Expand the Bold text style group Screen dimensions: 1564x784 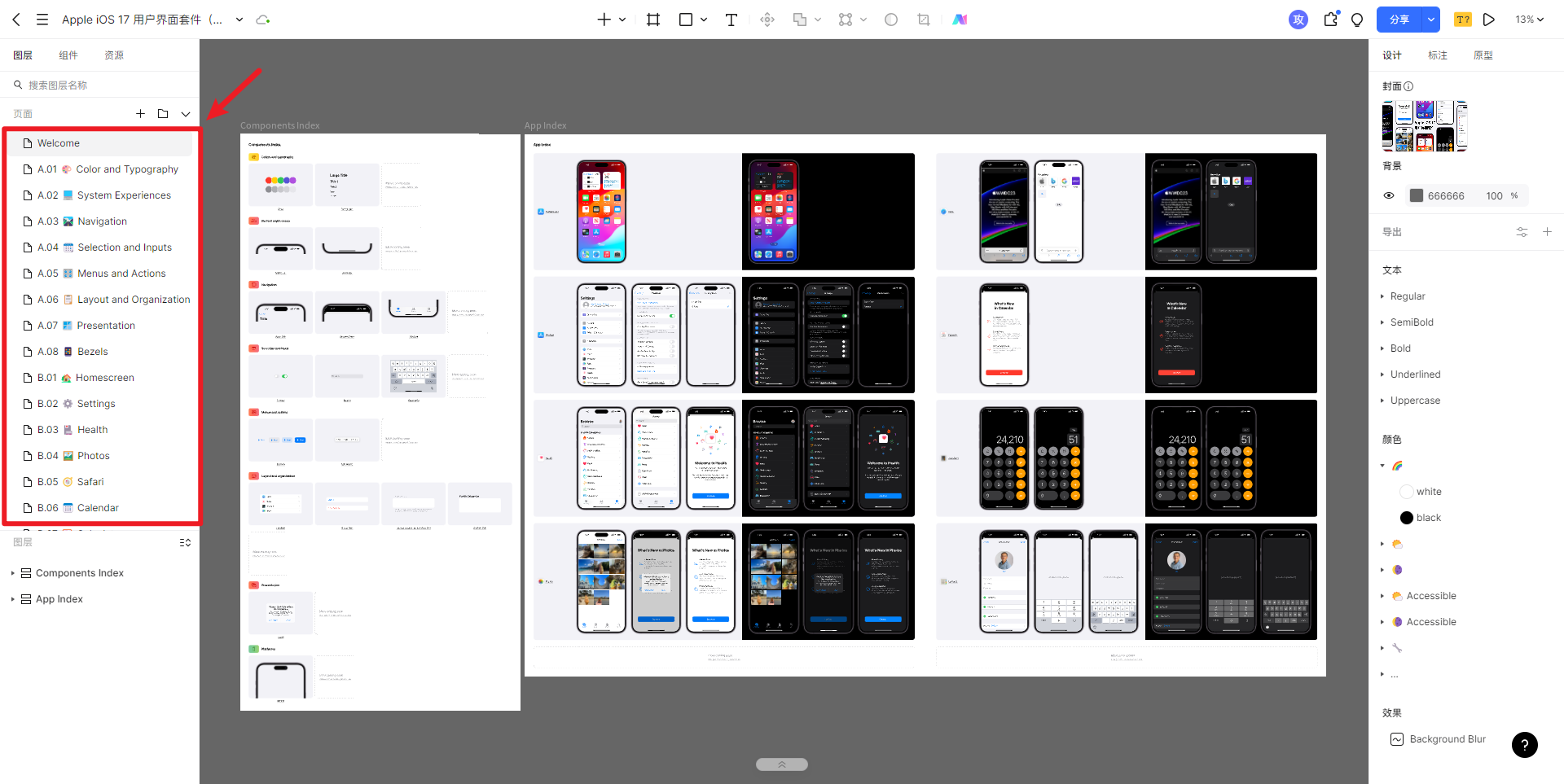pyautogui.click(x=1382, y=348)
